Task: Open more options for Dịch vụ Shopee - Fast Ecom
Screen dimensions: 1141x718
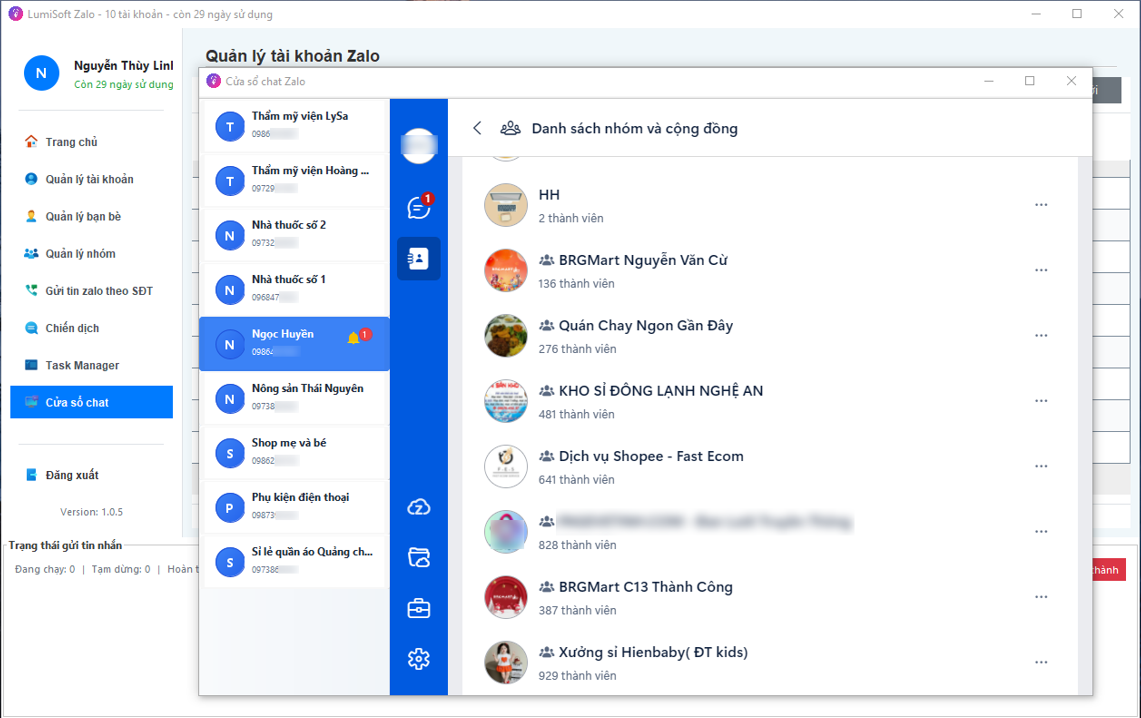Action: (x=1041, y=466)
